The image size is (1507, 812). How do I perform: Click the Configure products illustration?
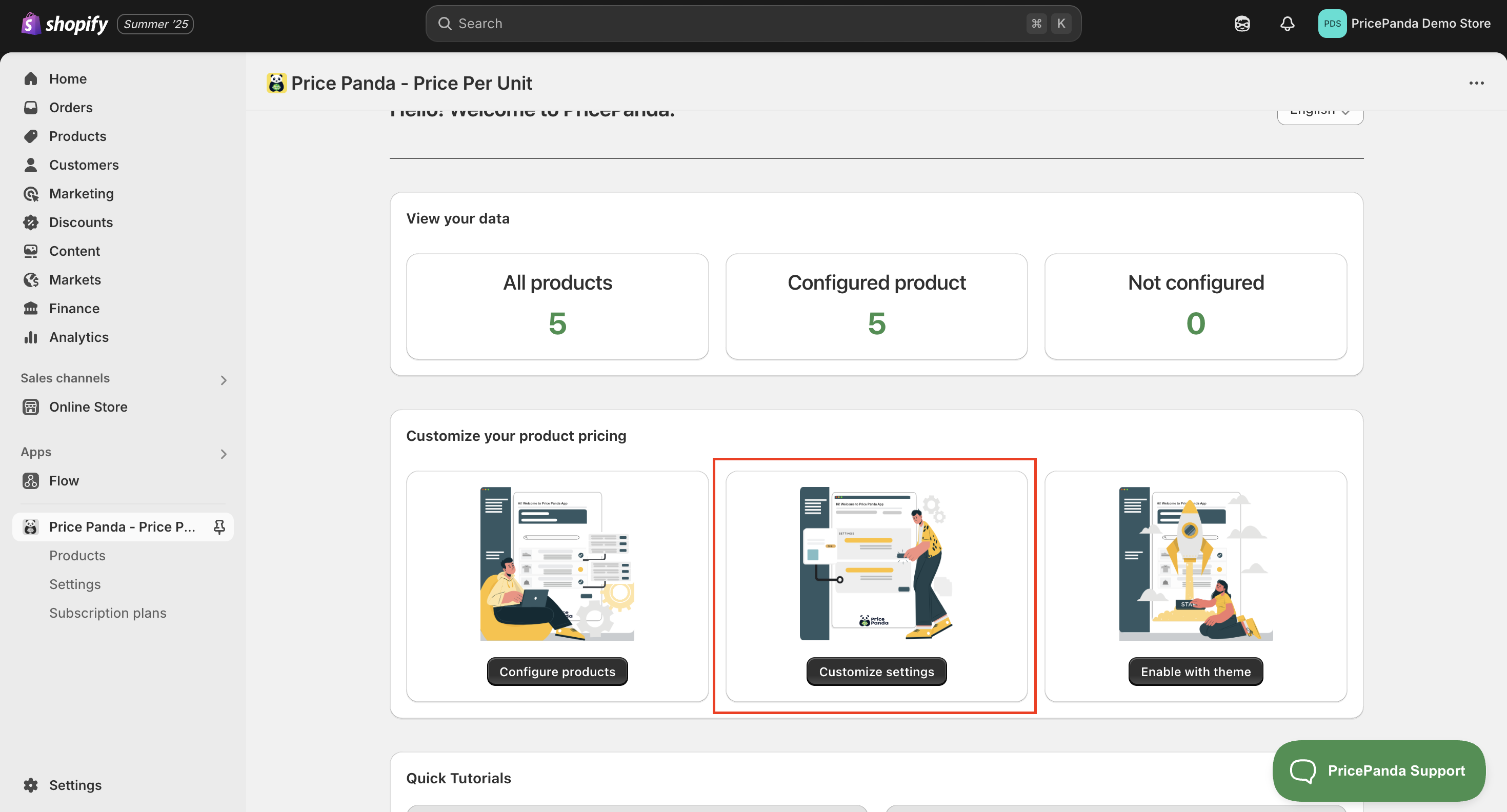(x=557, y=563)
